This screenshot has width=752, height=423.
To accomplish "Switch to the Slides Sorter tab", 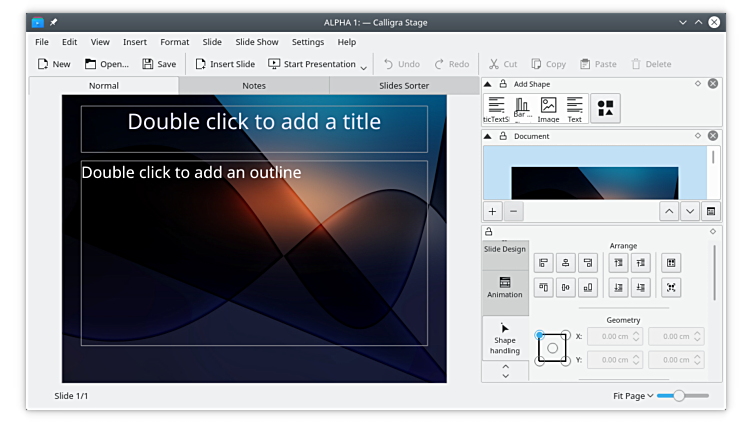I will tap(403, 86).
